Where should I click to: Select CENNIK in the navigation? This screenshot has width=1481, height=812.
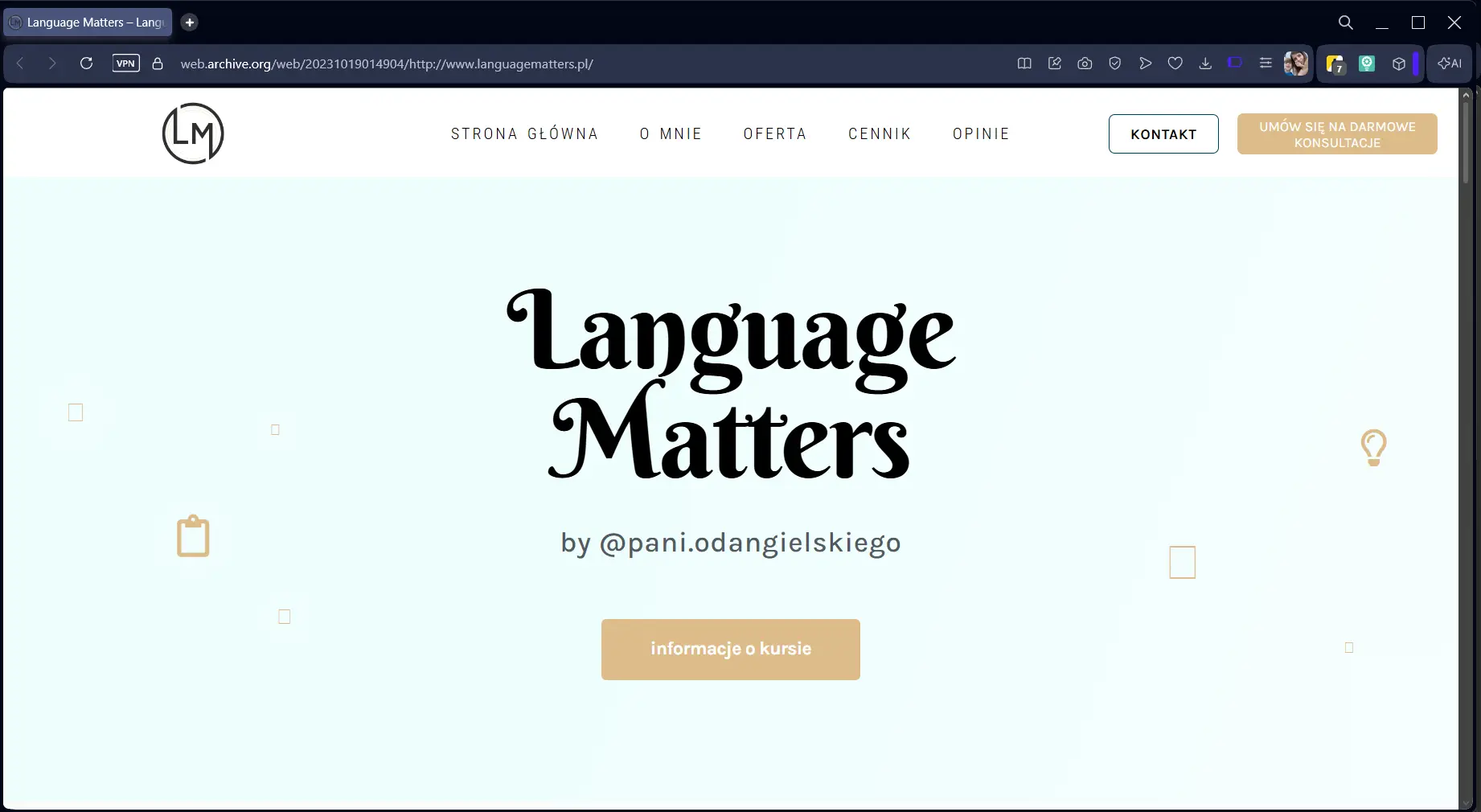tap(880, 133)
